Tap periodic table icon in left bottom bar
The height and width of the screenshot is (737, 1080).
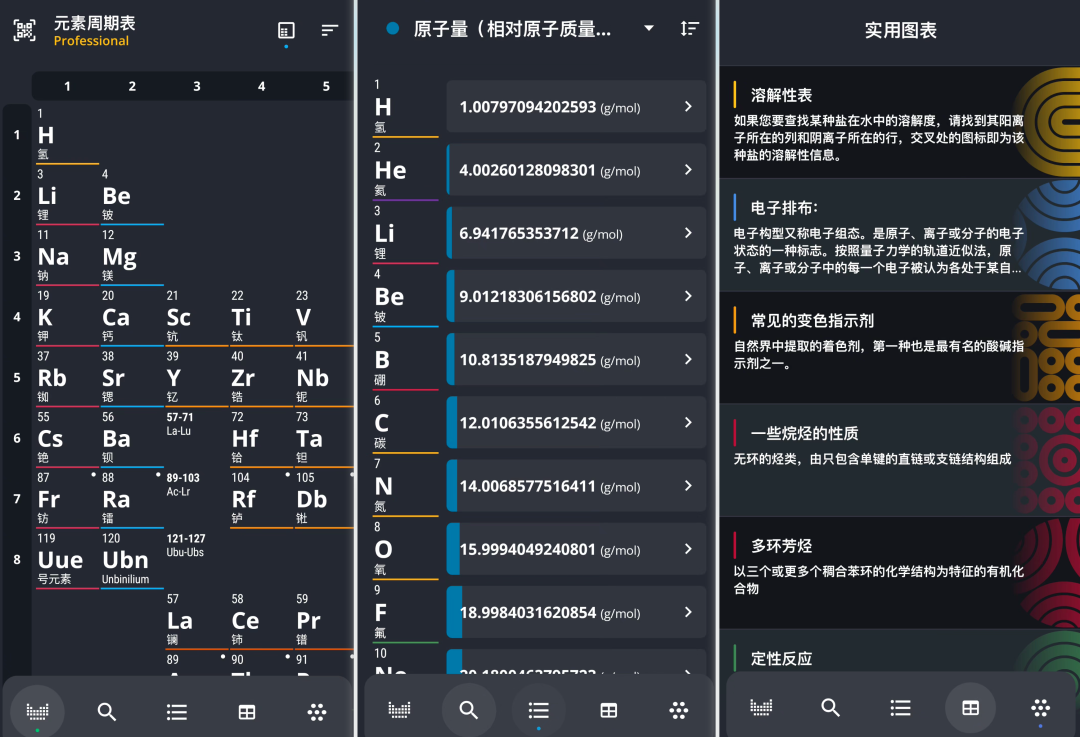point(37,711)
